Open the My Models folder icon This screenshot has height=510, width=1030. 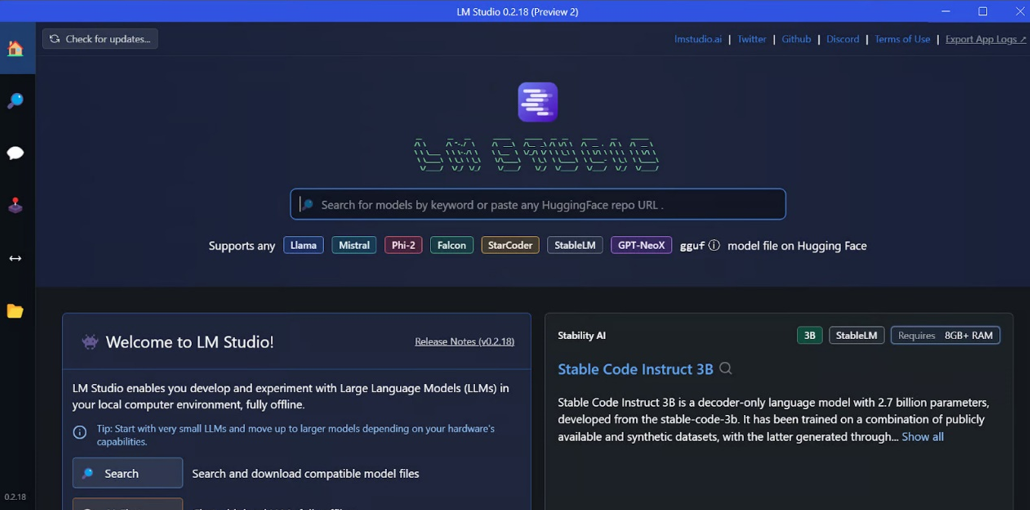click(15, 311)
